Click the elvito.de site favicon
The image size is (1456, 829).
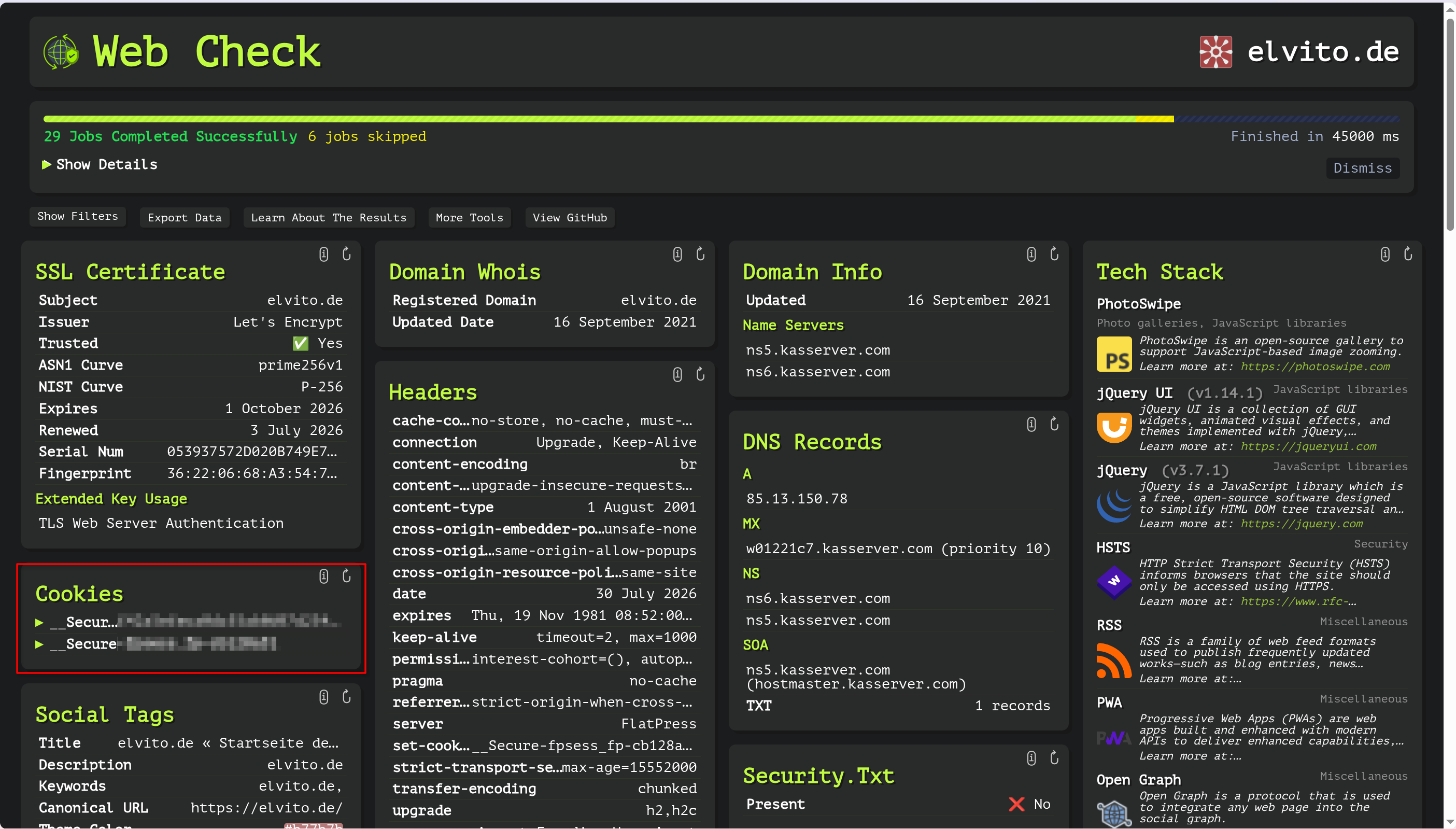click(1216, 52)
